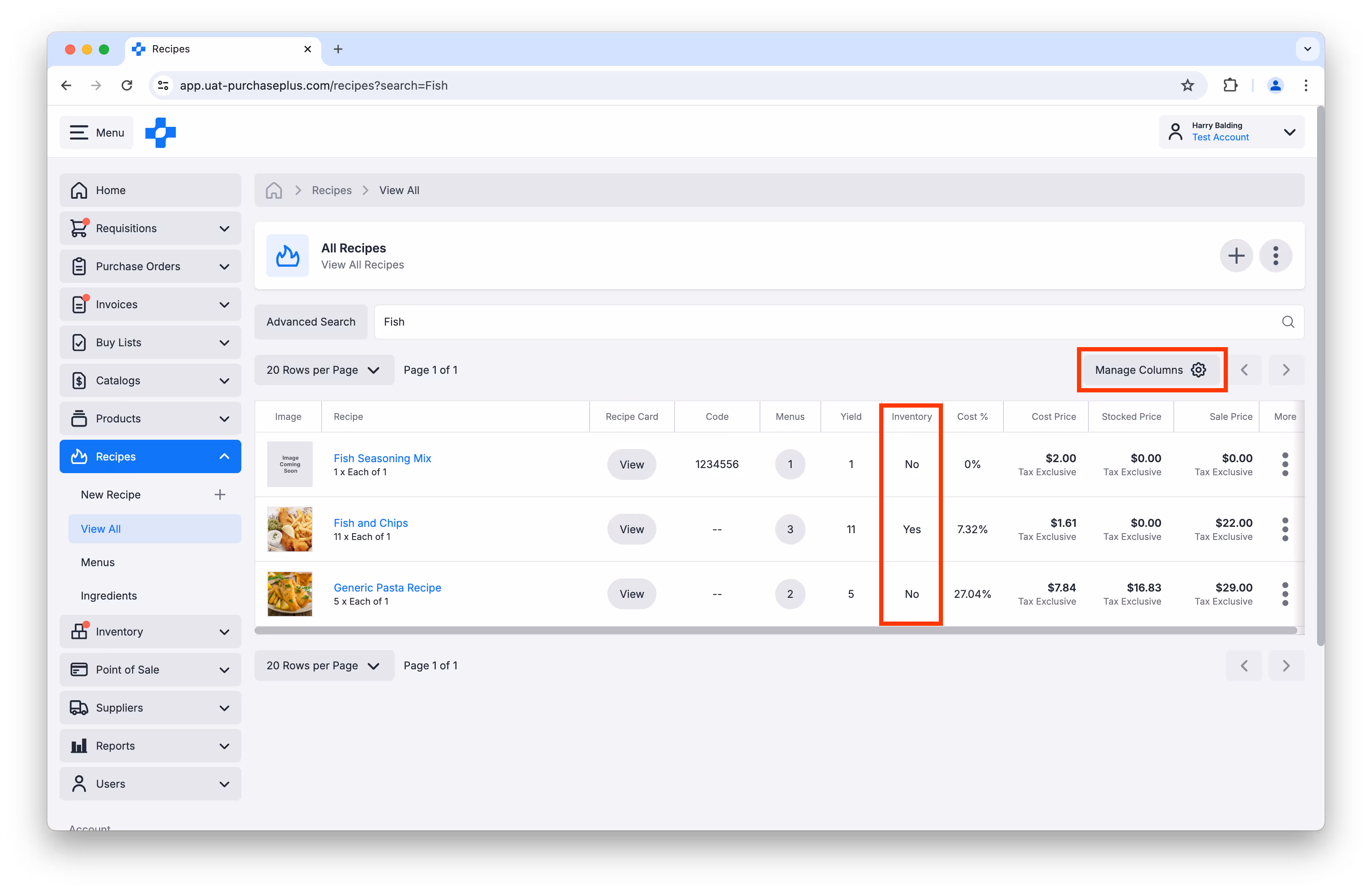The width and height of the screenshot is (1372, 893).
Task: Click plus icon beside New Recipe
Action: tap(220, 495)
